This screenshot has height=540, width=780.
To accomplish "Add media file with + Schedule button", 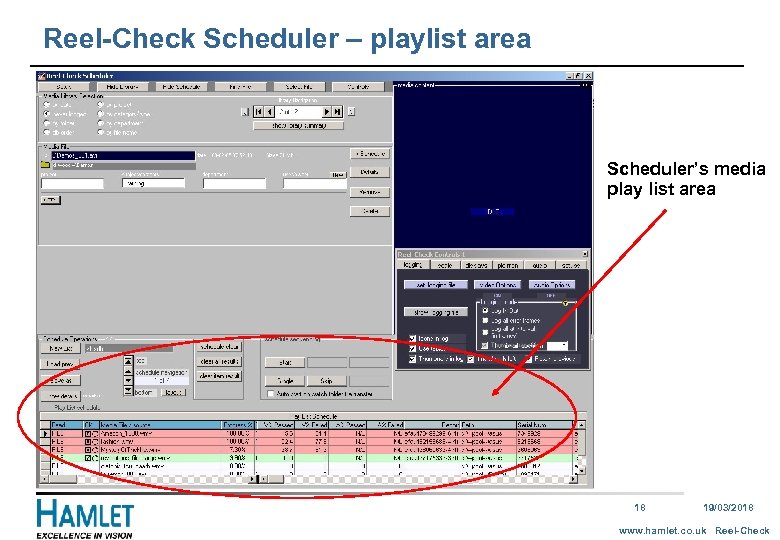I will (370, 154).
